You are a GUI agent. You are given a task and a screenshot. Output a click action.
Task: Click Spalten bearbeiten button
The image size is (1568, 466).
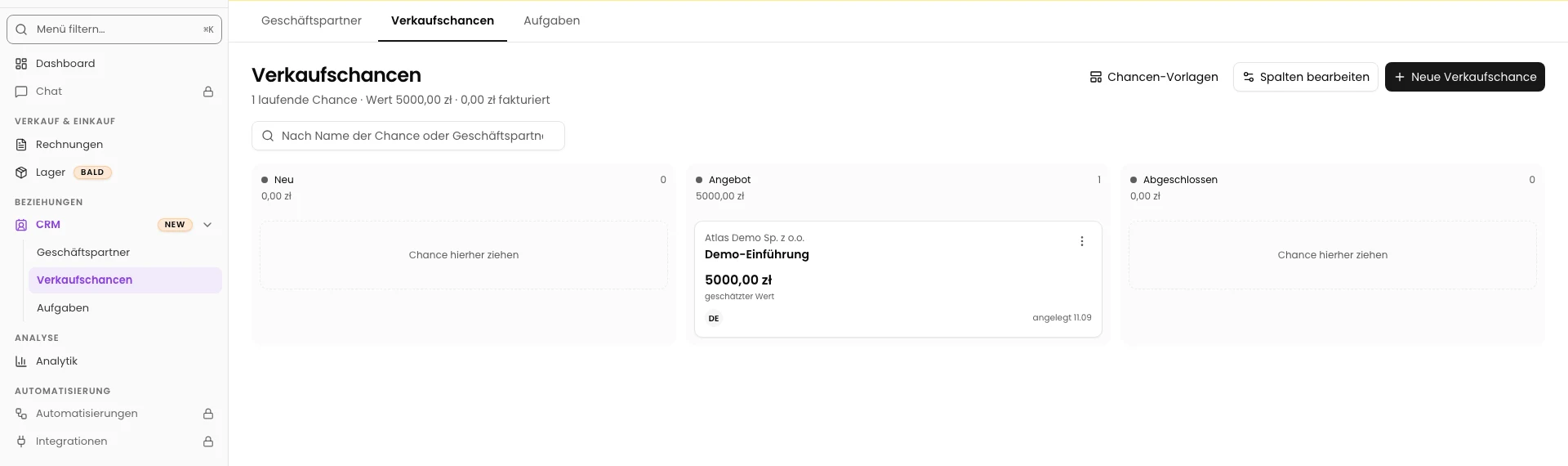pyautogui.click(x=1306, y=77)
